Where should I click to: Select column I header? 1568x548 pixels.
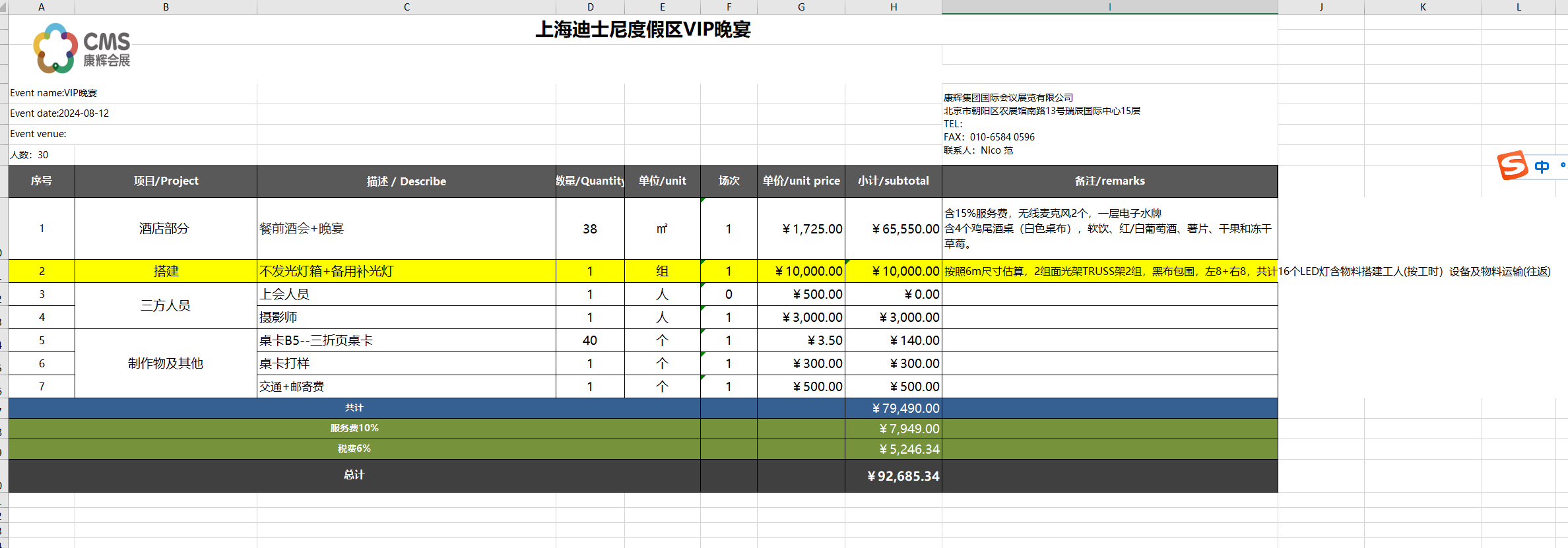tap(1109, 7)
